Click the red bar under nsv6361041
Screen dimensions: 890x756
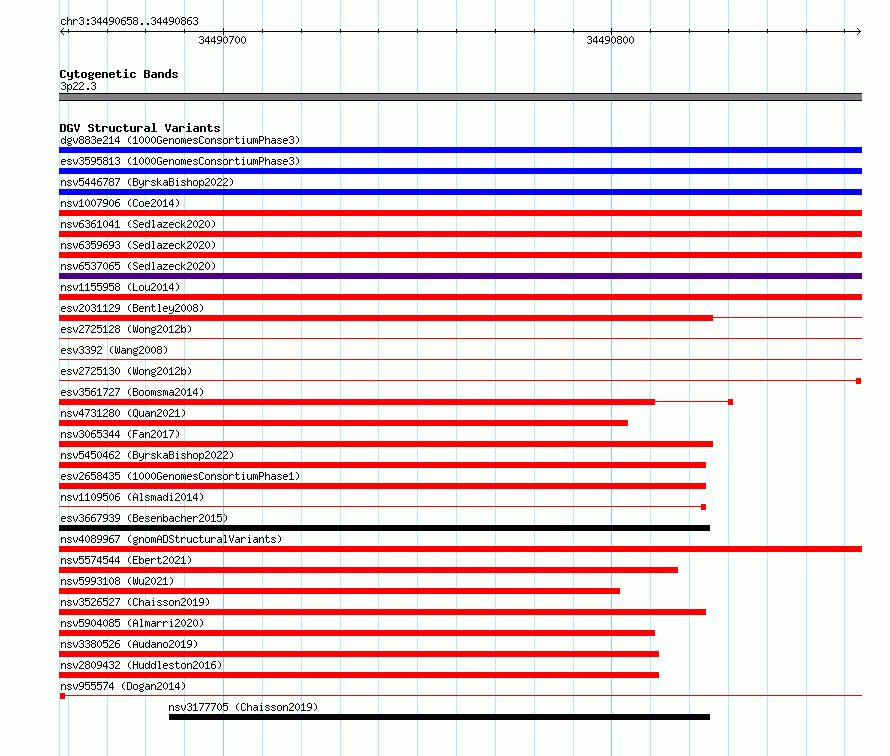click(x=460, y=234)
